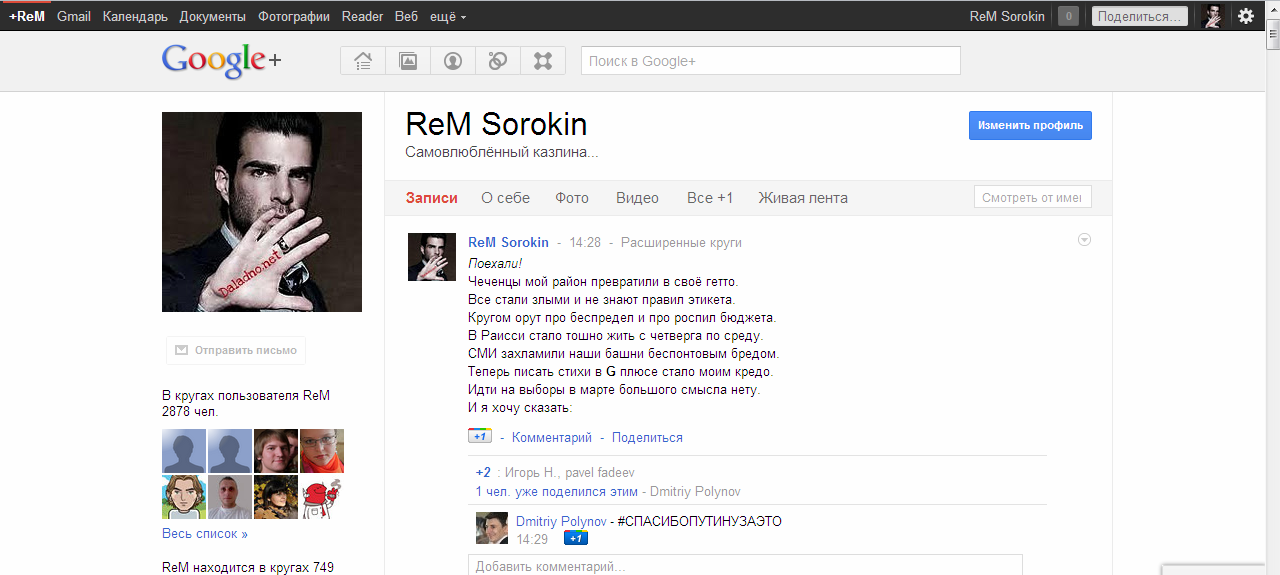Open the settings gear icon
The width and height of the screenshot is (1280, 575).
pyautogui.click(x=1246, y=16)
